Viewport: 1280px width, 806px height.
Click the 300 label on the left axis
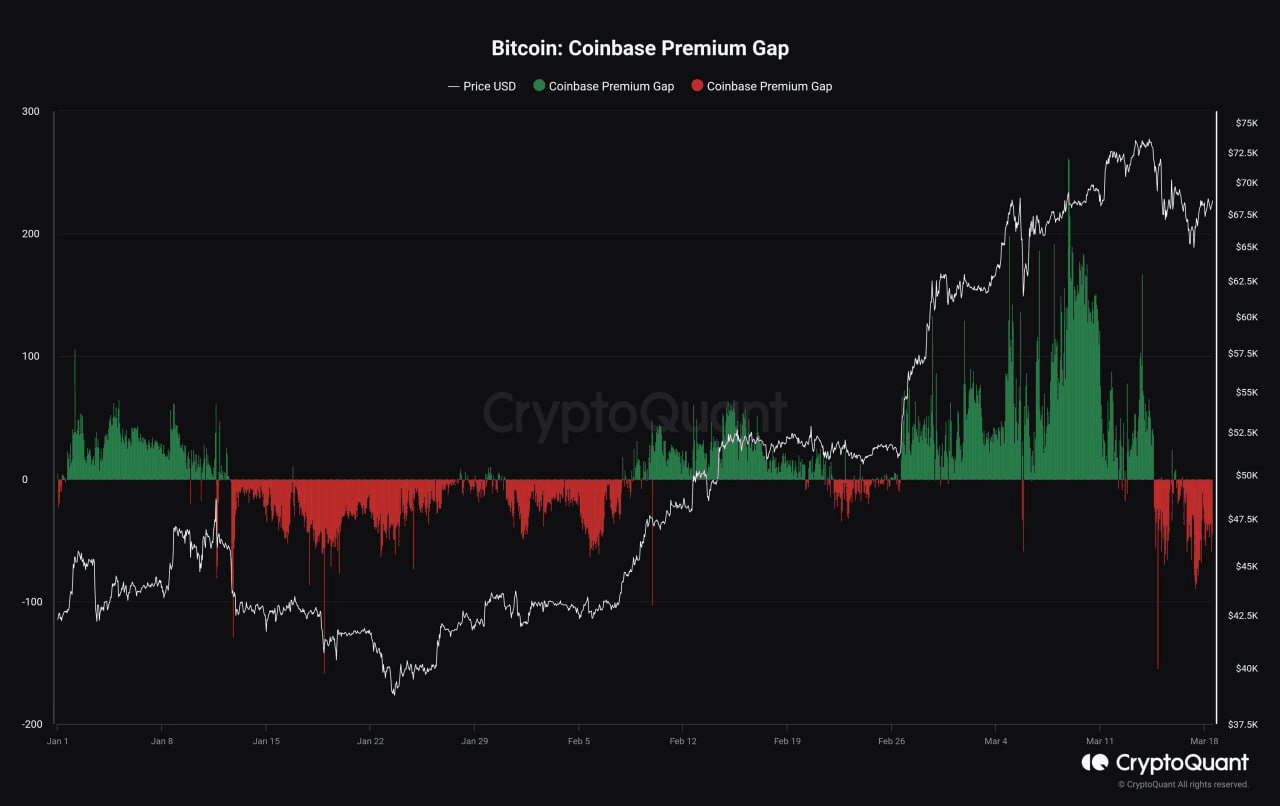tap(31, 112)
